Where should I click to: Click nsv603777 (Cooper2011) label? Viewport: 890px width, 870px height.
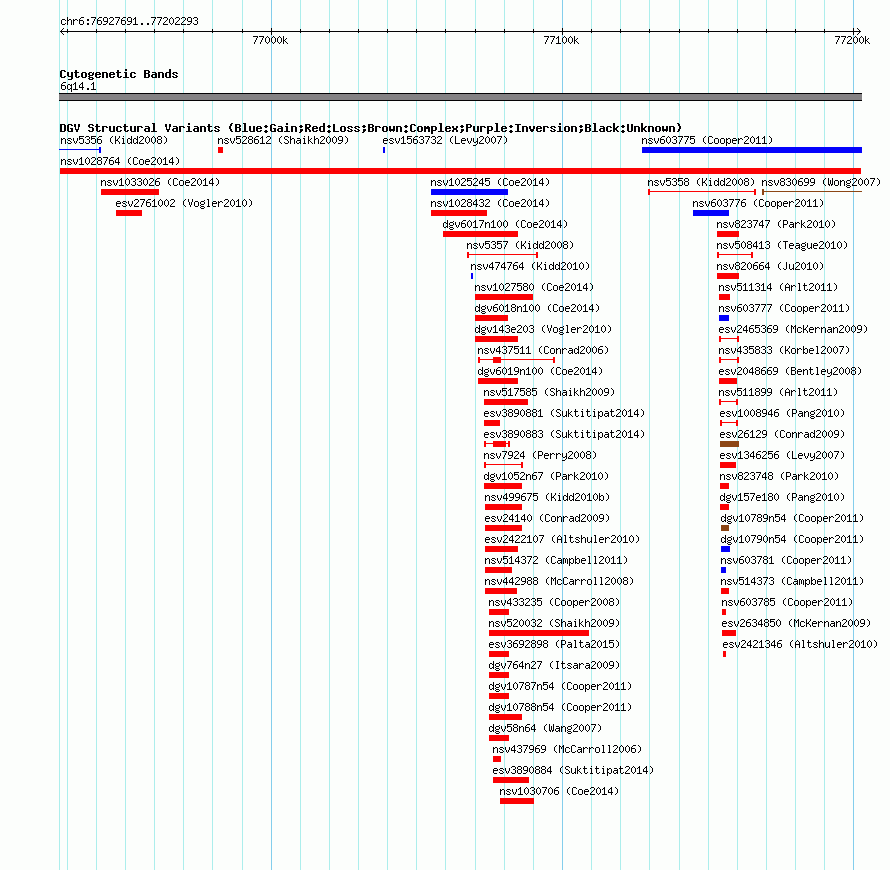[x=784, y=308]
